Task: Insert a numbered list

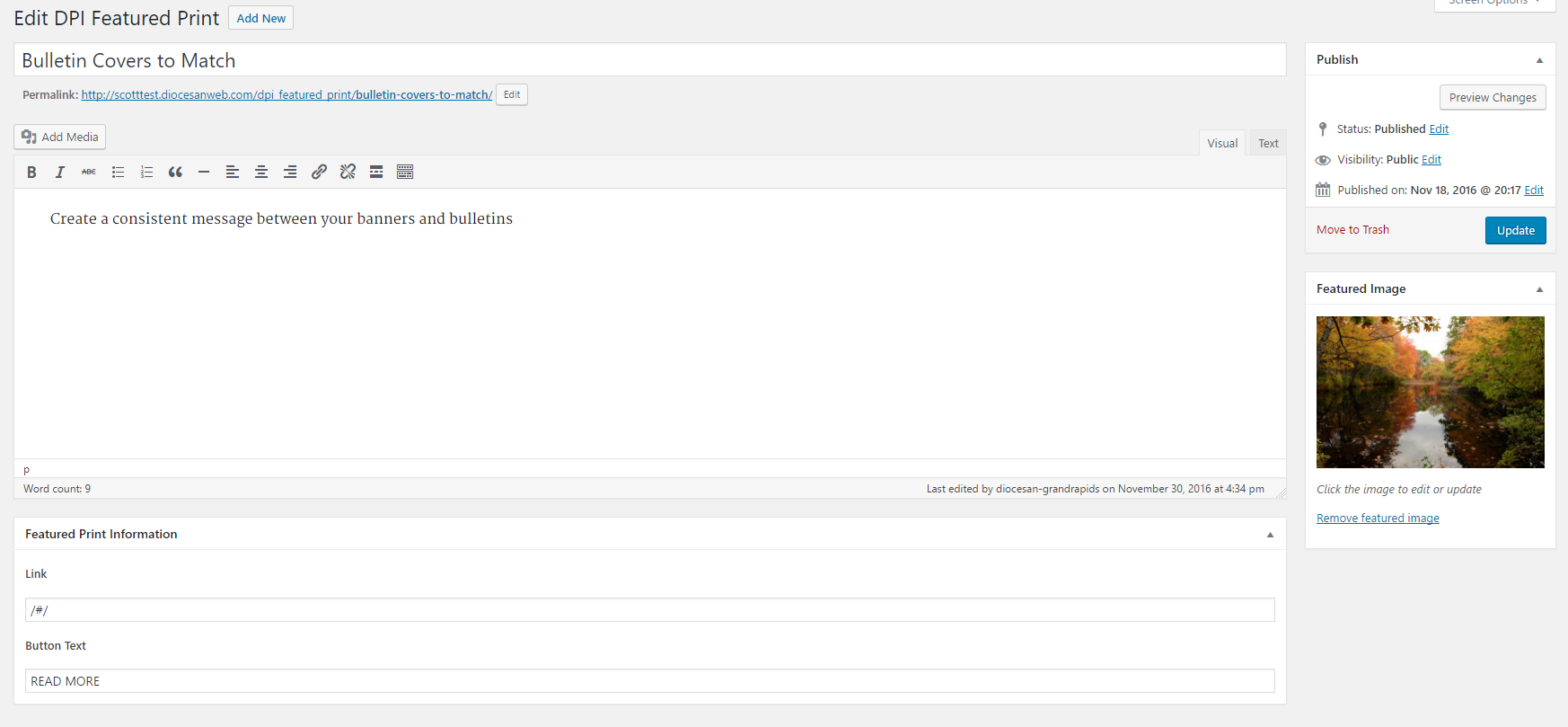Action: click(146, 173)
